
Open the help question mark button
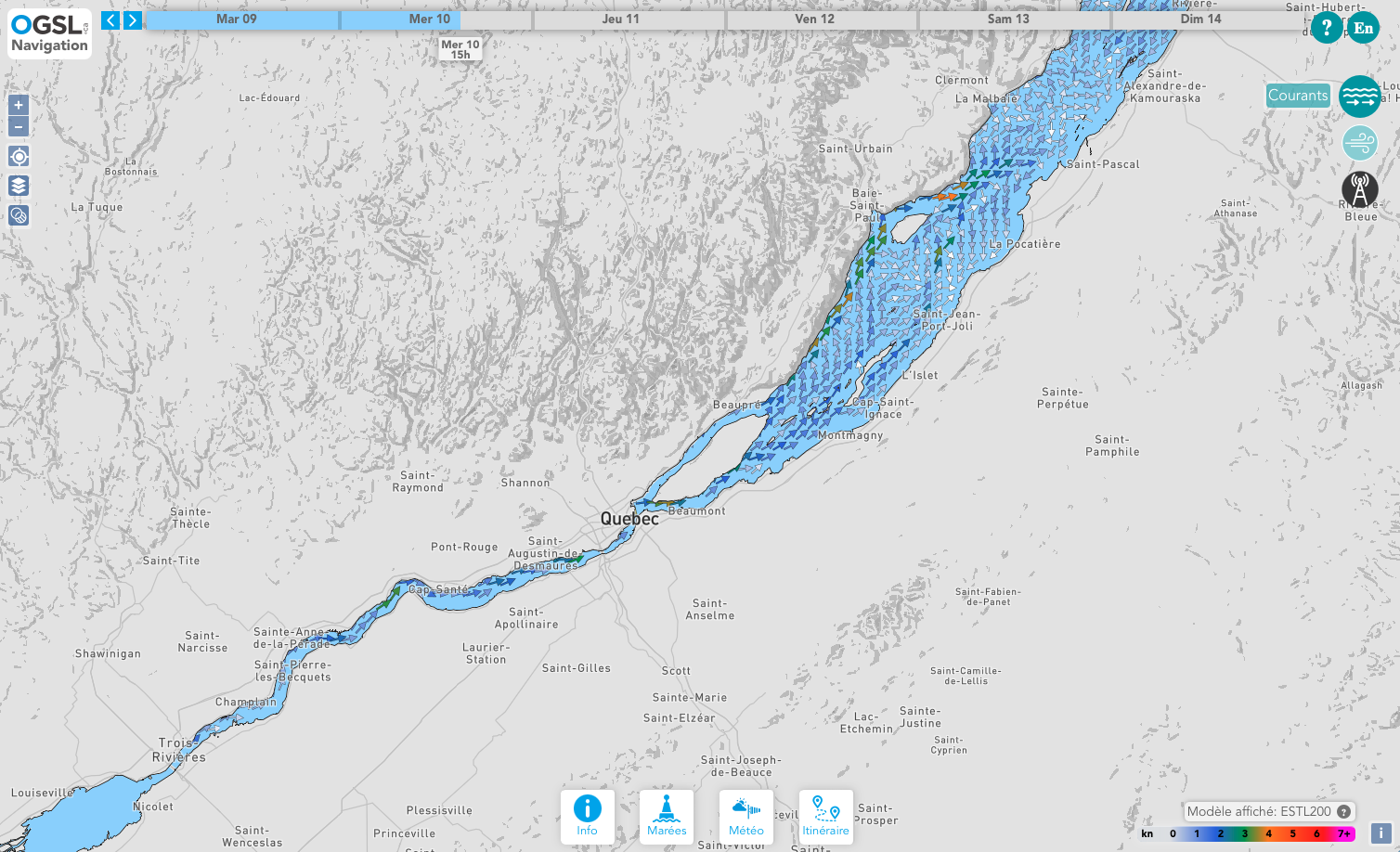[x=1326, y=28]
